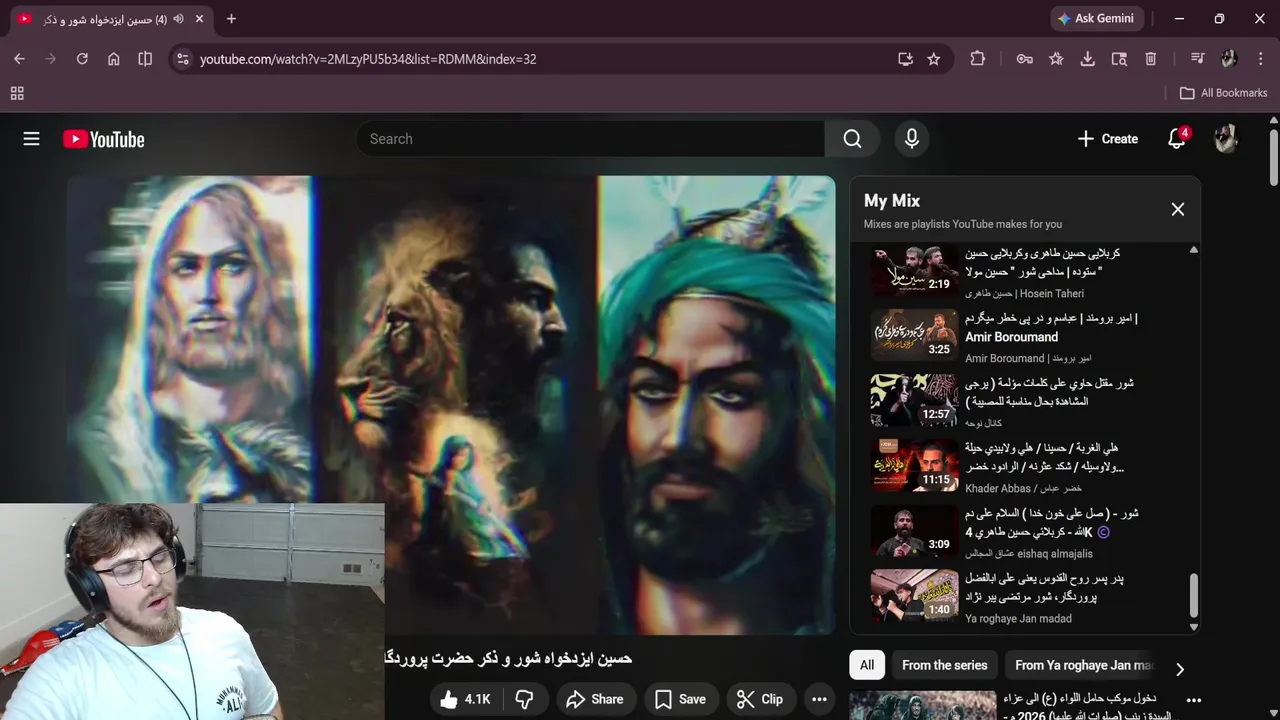Go back in browser history
Image resolution: width=1280 pixels, height=720 pixels.
[x=19, y=59]
